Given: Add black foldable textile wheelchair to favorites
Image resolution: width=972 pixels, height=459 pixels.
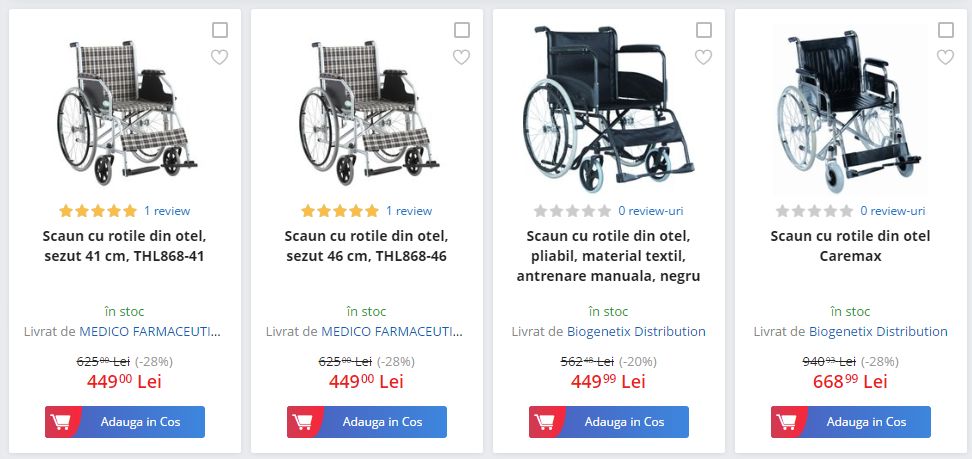Looking at the screenshot, I should point(703,57).
